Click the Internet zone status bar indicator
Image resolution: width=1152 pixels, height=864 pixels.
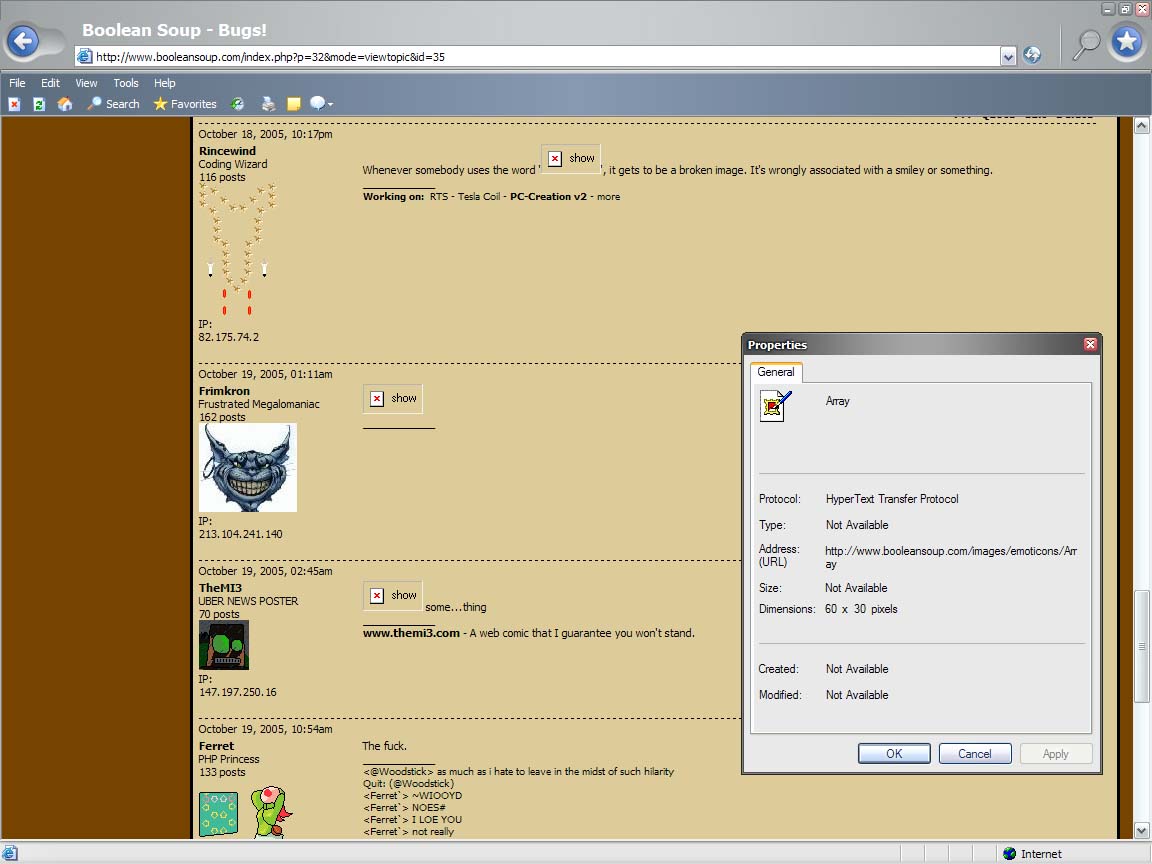coord(1032,854)
